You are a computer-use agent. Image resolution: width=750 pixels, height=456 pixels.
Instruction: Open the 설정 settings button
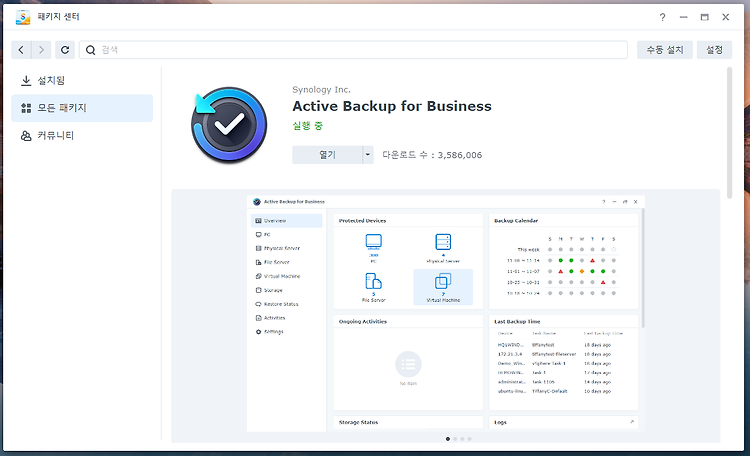click(x=714, y=50)
